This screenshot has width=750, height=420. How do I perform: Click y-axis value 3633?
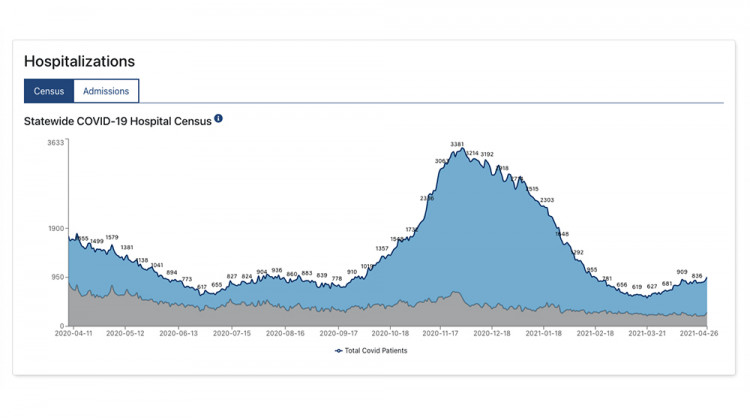55,143
